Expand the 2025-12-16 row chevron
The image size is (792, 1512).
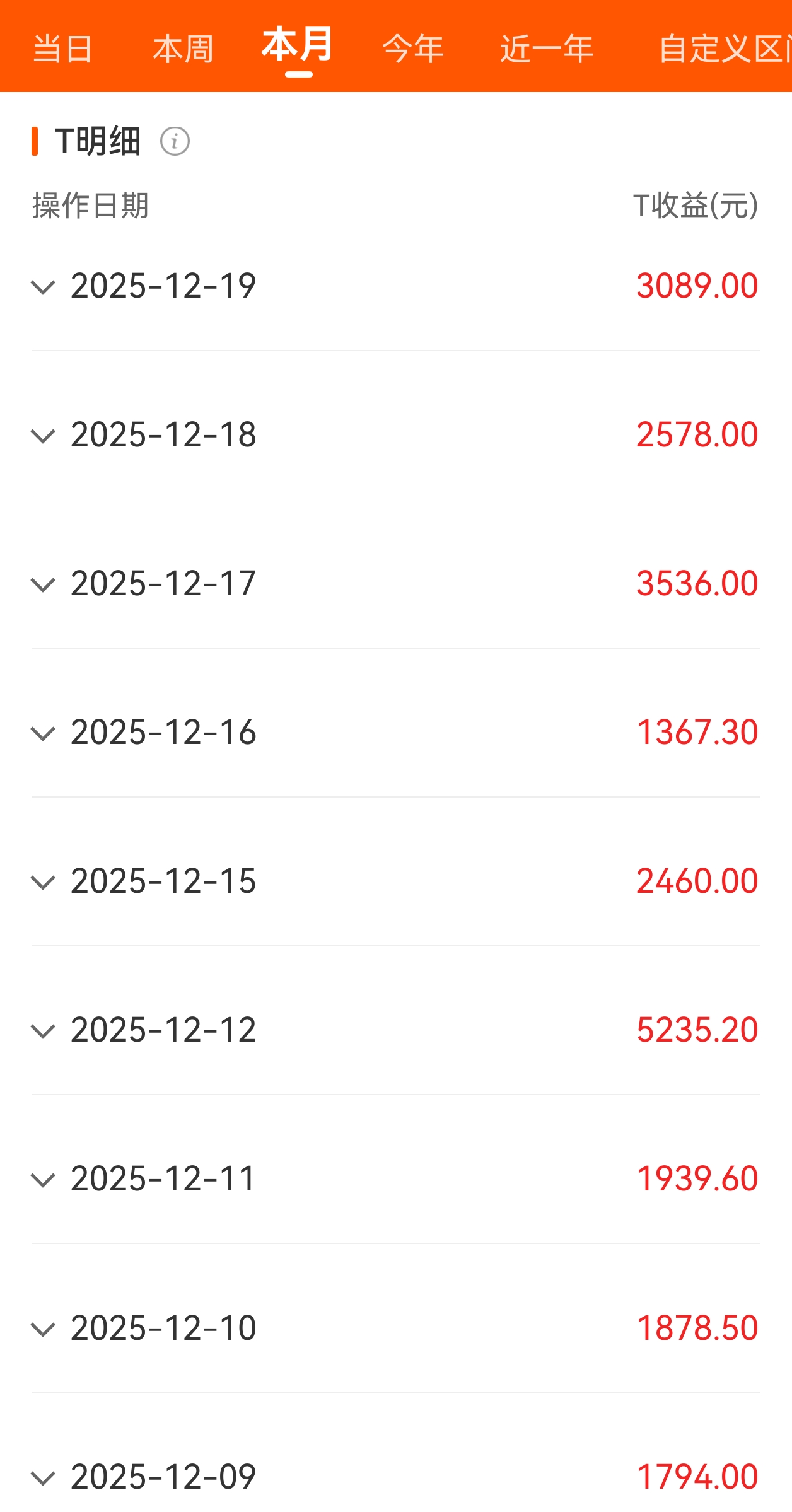43,734
